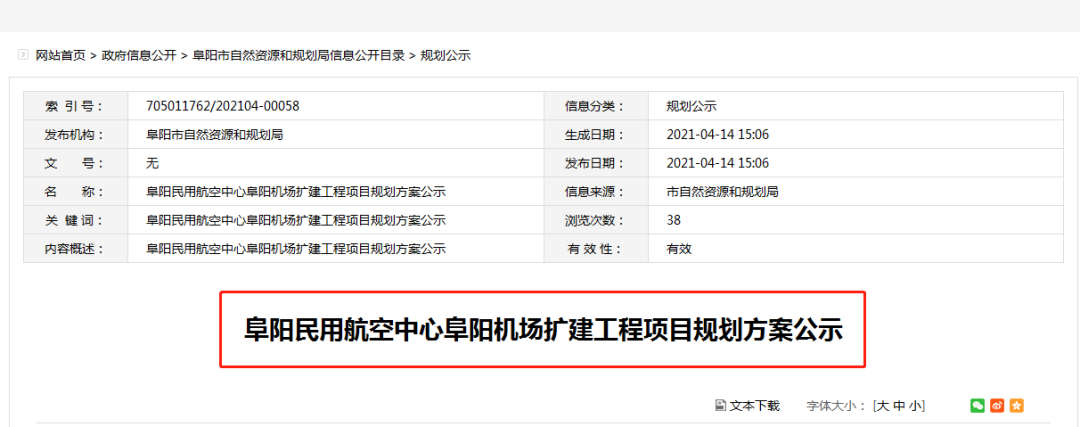
Task: Share page via Weibo icon
Action: point(997,406)
